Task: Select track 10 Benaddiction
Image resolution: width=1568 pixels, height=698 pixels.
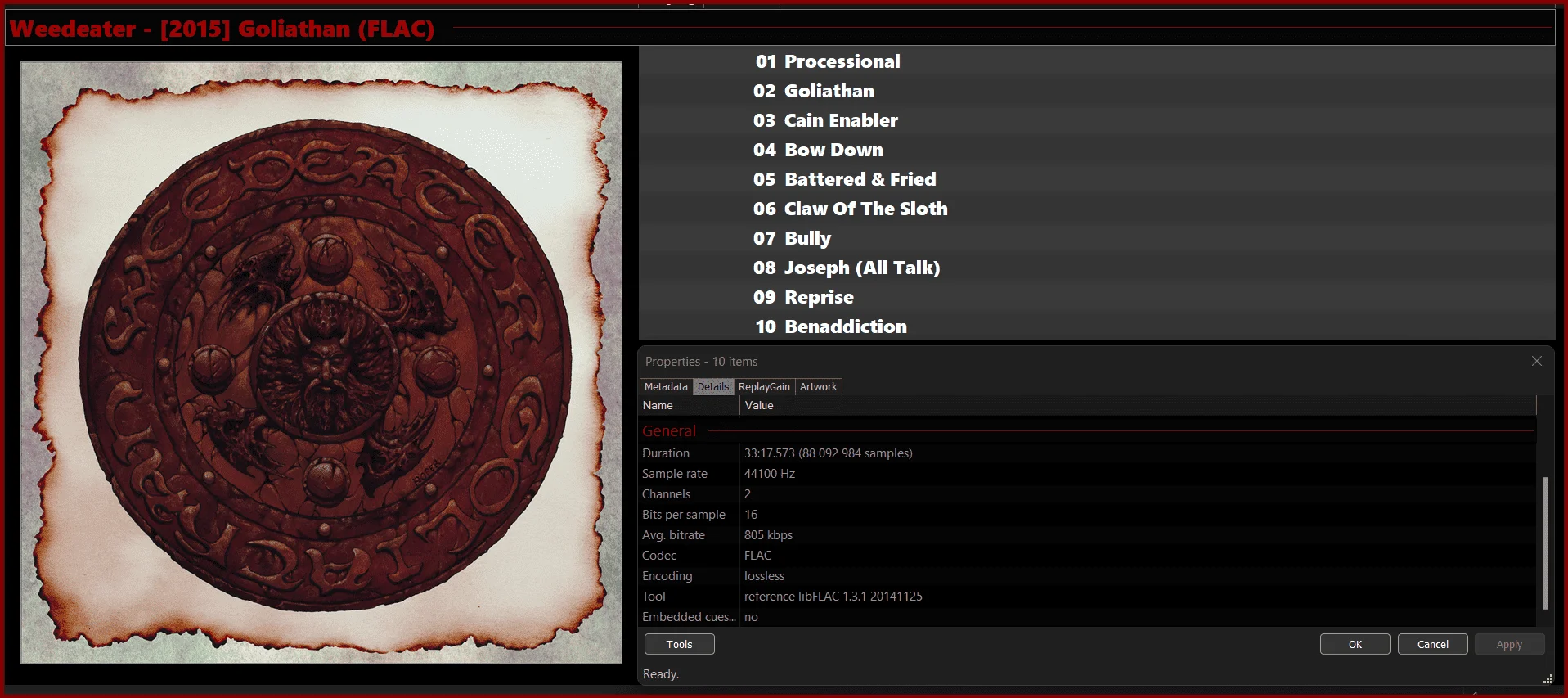Action: click(1096, 326)
